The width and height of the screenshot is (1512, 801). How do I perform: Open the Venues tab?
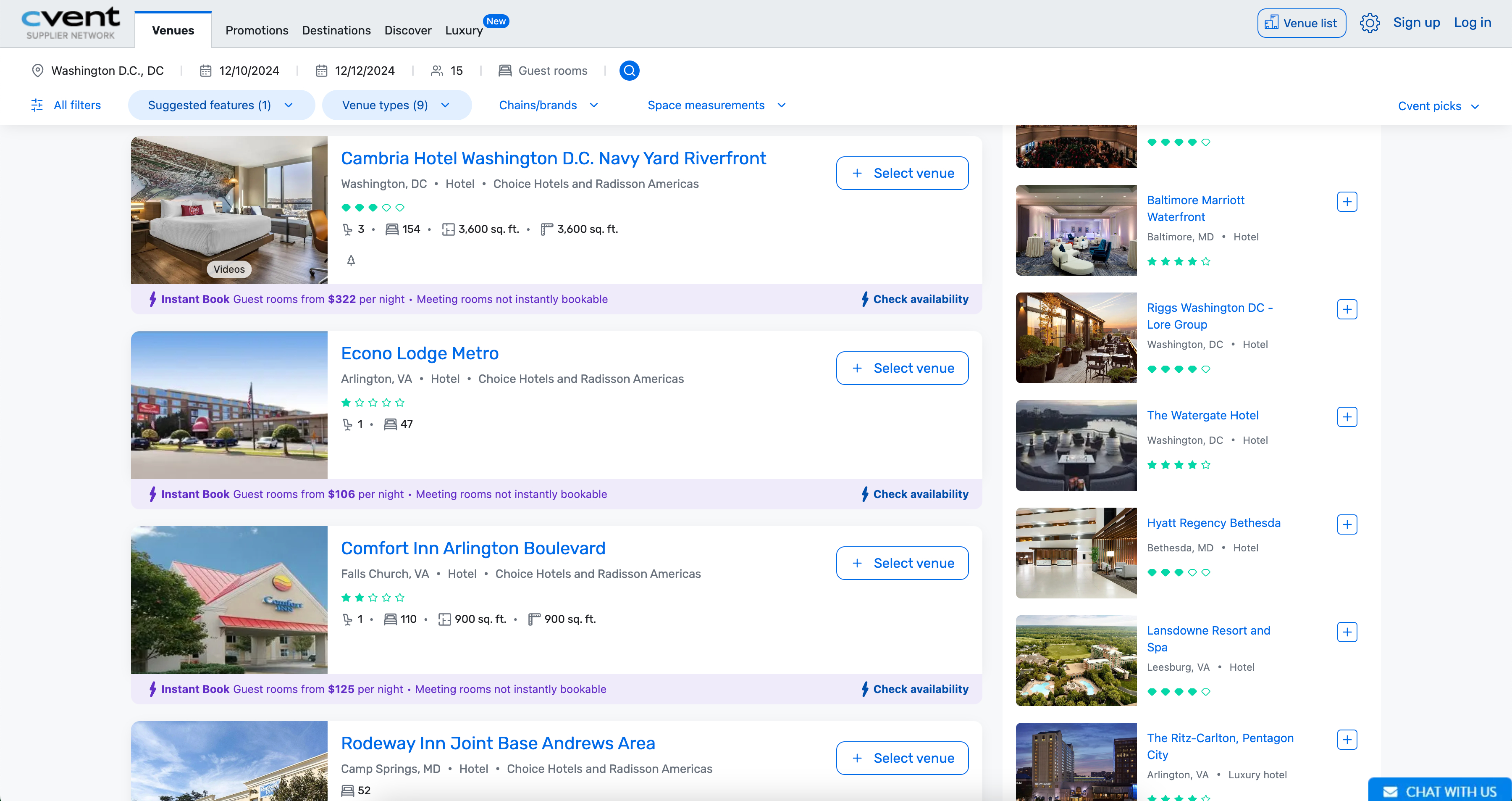173,30
